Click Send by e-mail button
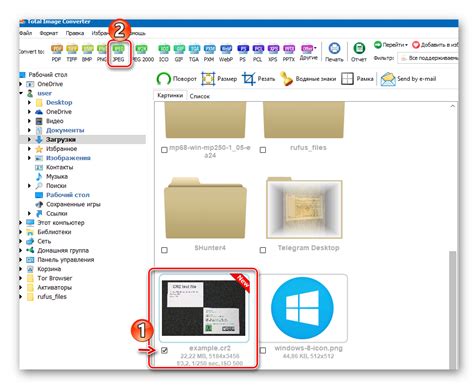 pos(408,79)
